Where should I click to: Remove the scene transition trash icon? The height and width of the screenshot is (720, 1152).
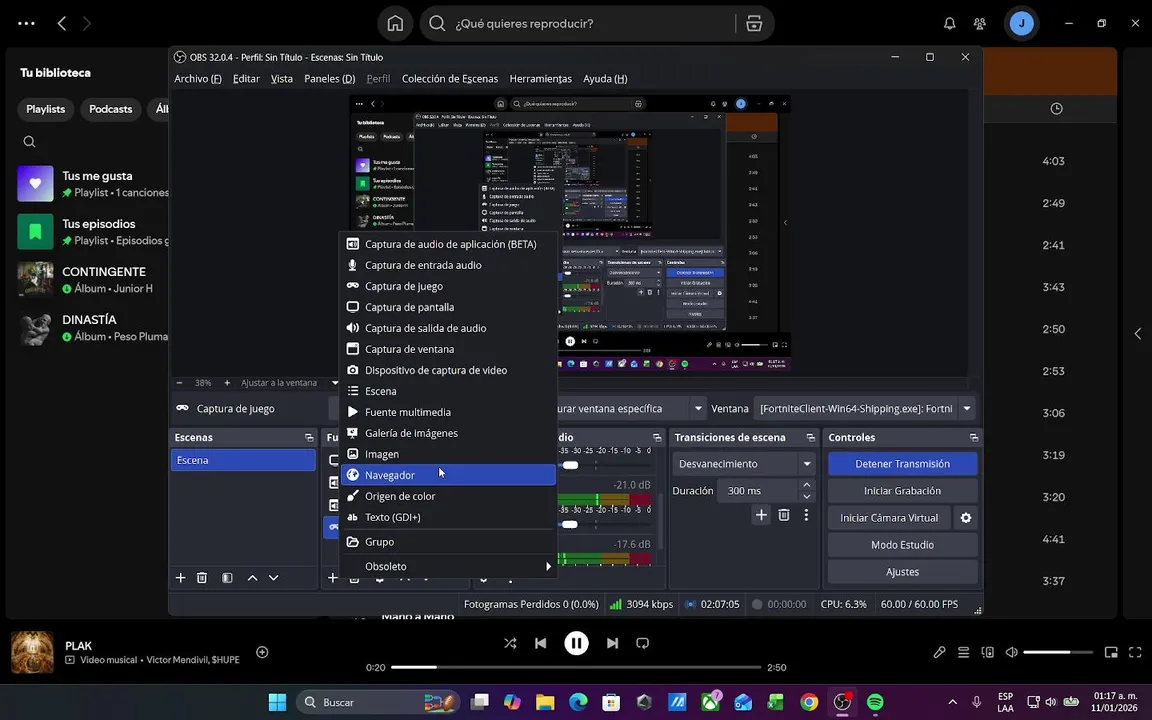[x=784, y=515]
